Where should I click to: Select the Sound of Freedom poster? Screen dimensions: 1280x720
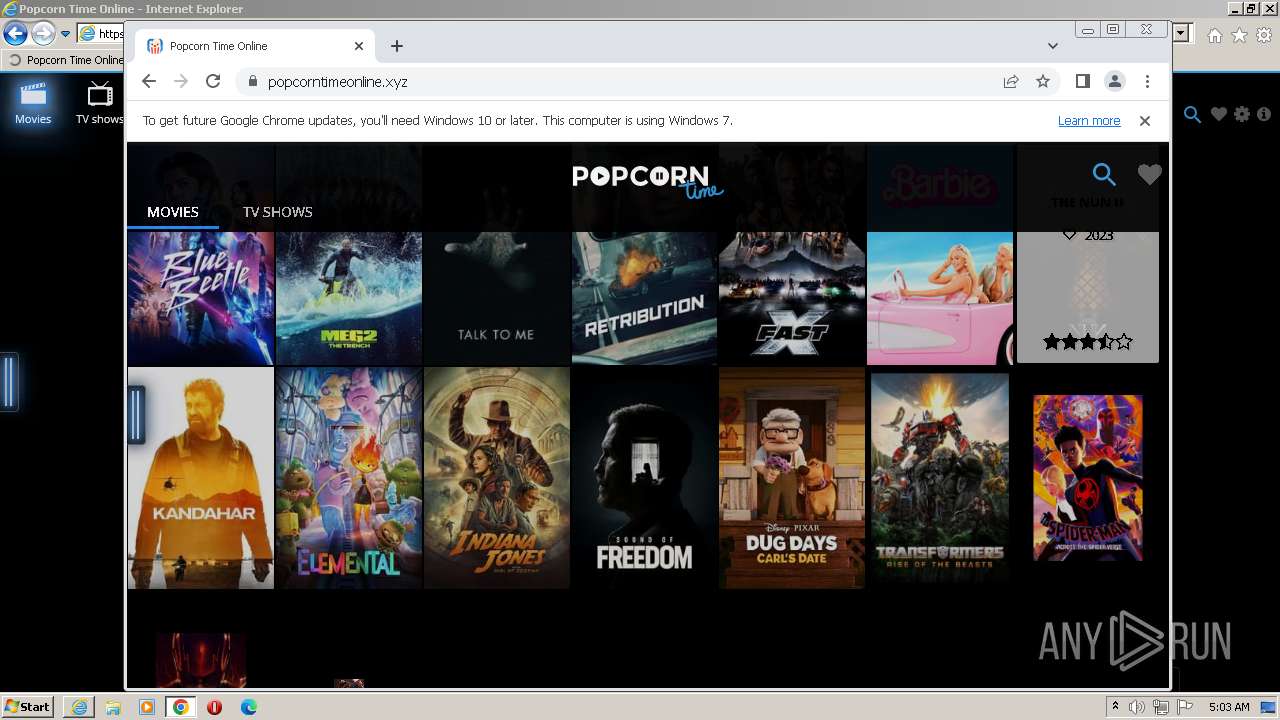[x=644, y=478]
